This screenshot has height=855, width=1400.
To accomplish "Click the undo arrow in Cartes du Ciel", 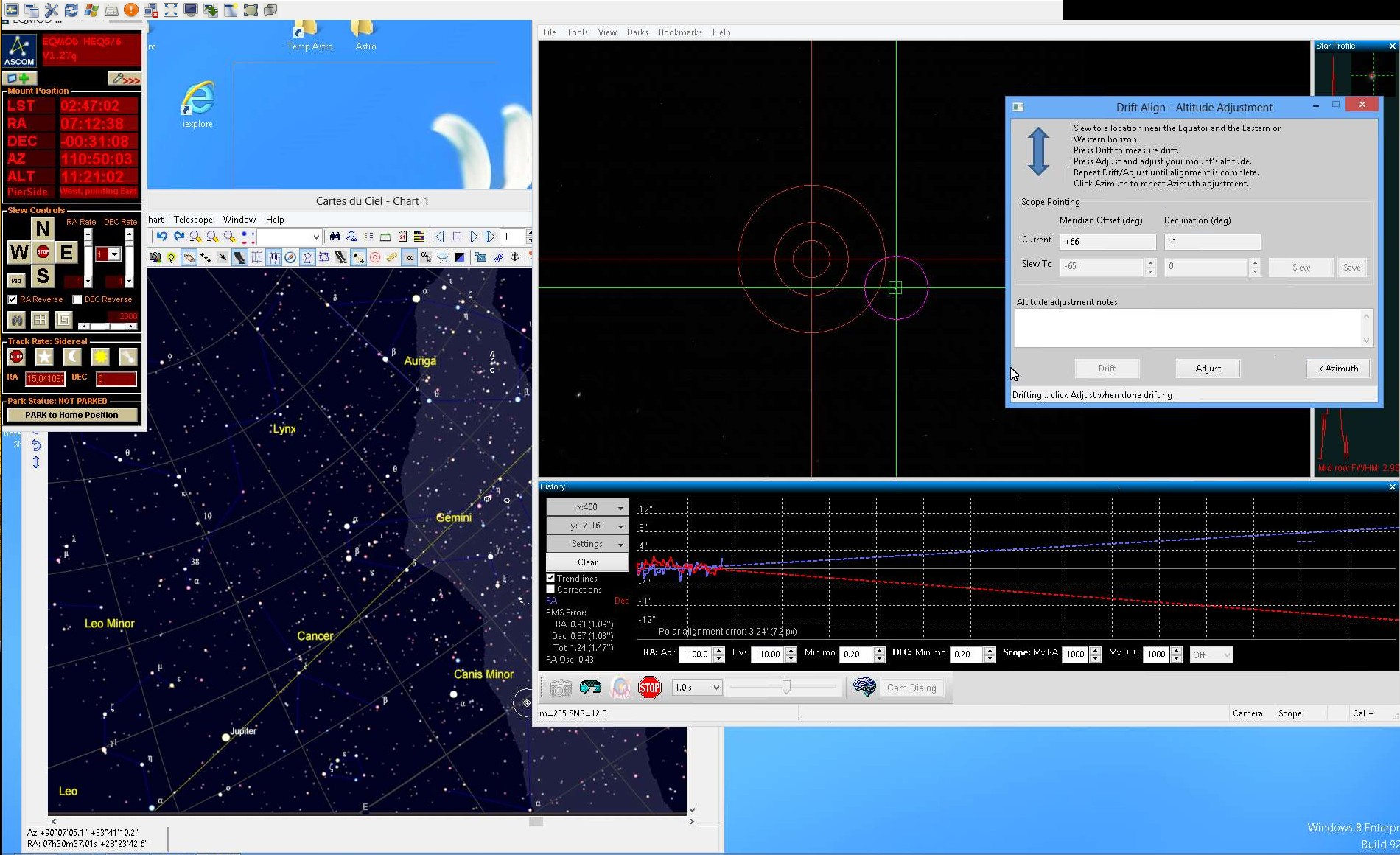I will point(161,237).
